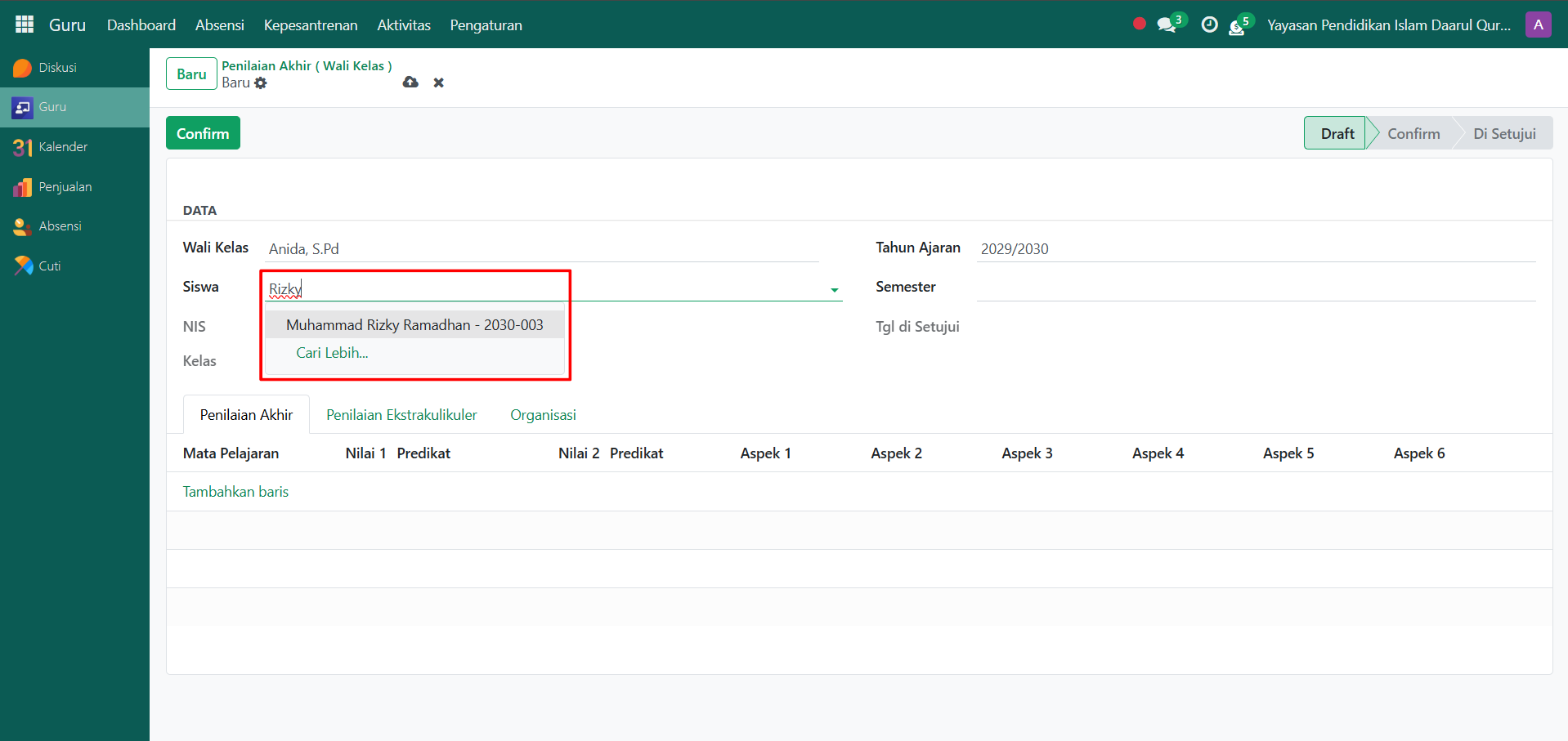Open the clock activities icon
The width and height of the screenshot is (1568, 741).
(x=1209, y=25)
